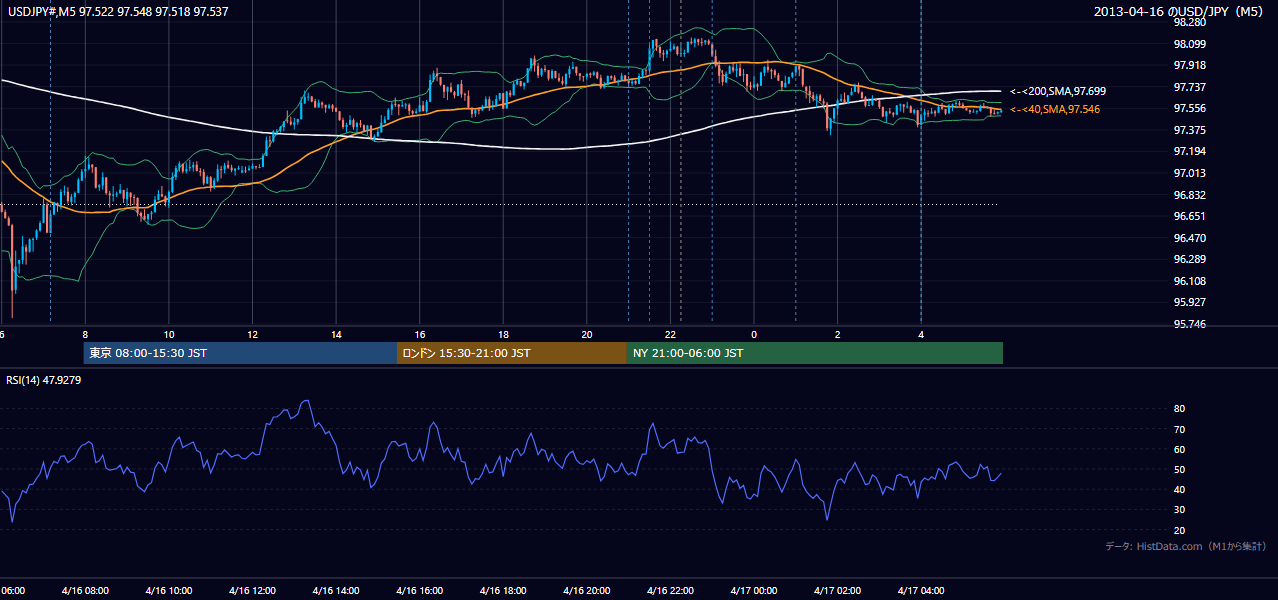
Task: Click price axis value 95.927
Action: click(1189, 302)
